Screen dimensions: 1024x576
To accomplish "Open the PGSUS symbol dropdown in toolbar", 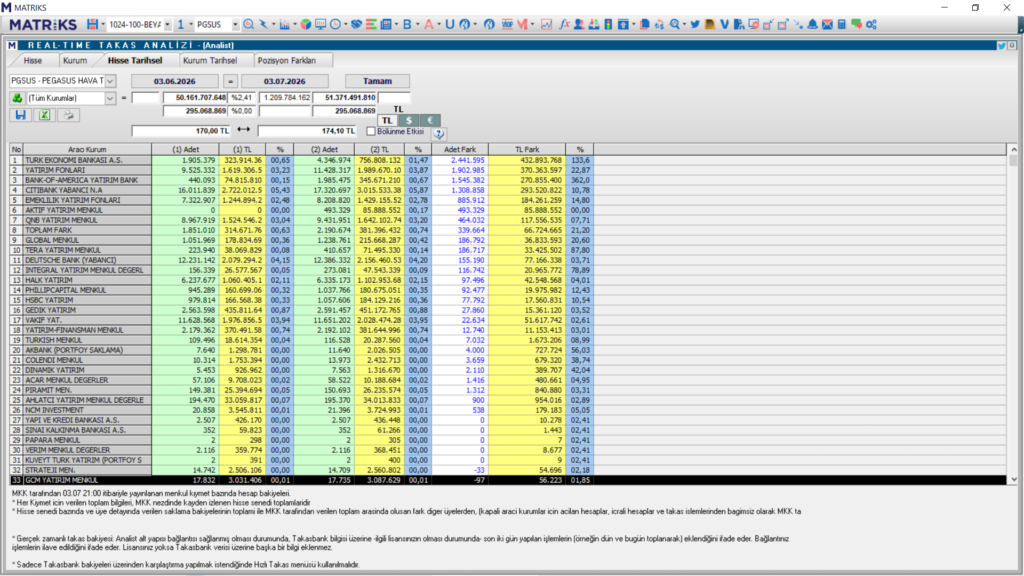I will [x=235, y=24].
